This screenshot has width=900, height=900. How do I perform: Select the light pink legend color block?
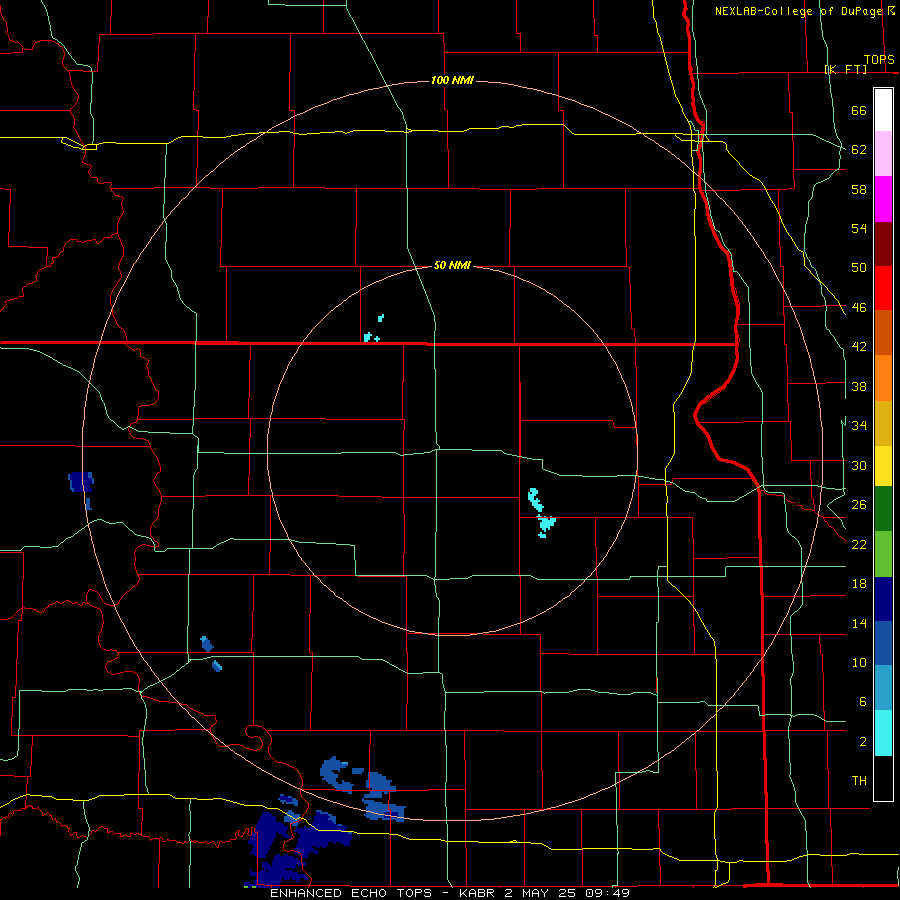tap(883, 154)
